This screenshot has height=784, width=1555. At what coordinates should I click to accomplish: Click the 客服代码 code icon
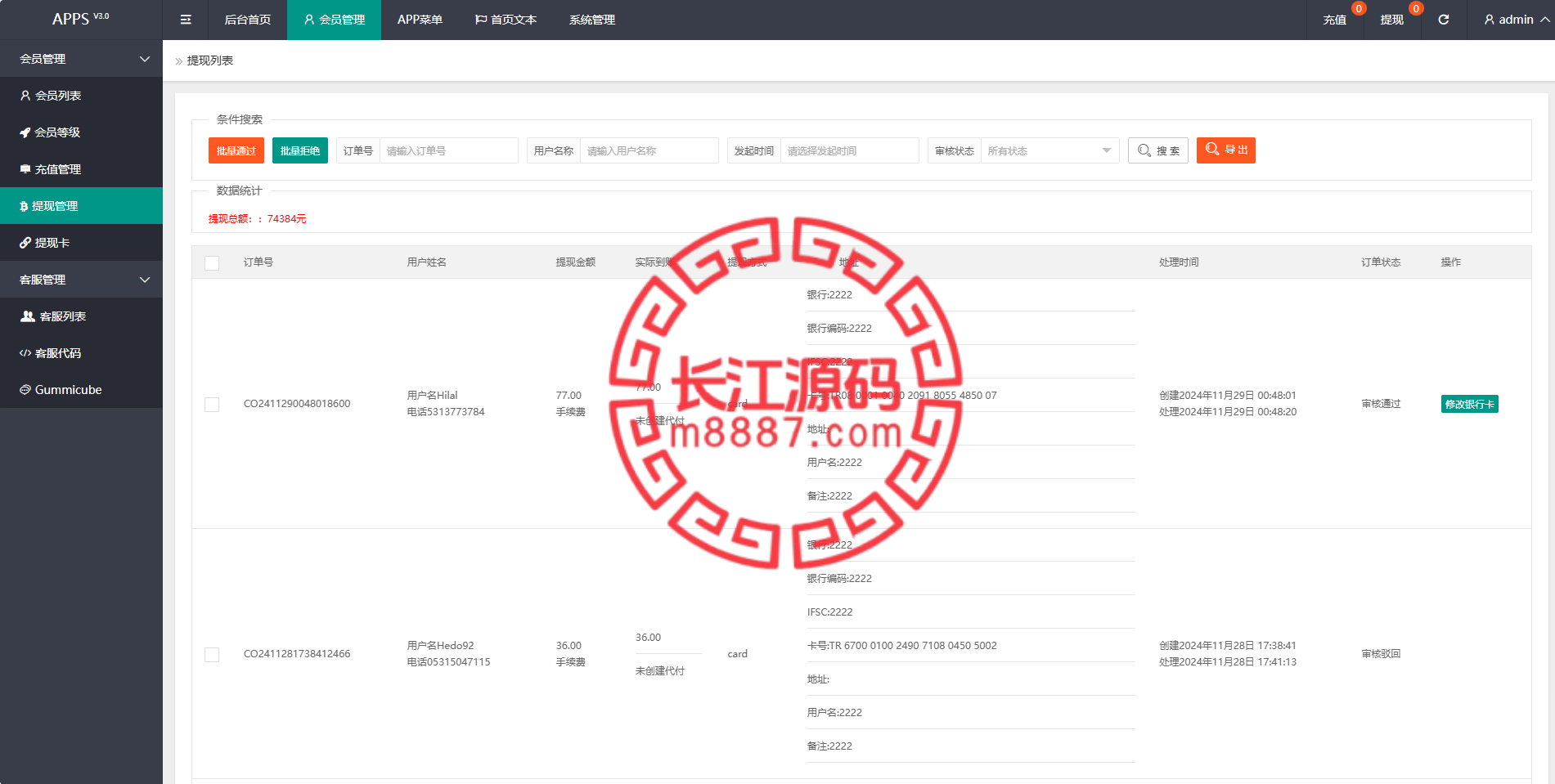(25, 353)
